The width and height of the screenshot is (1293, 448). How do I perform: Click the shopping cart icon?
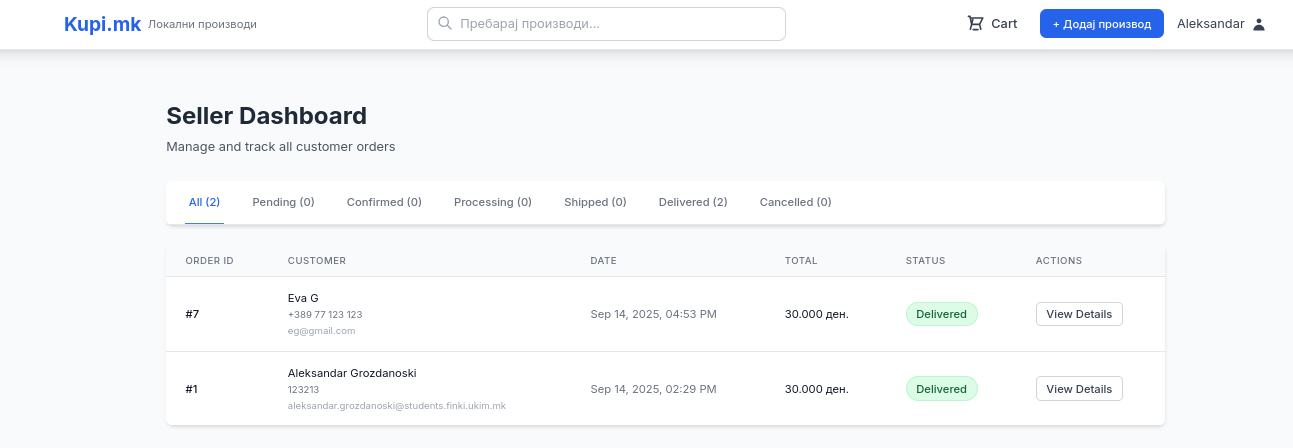(975, 24)
